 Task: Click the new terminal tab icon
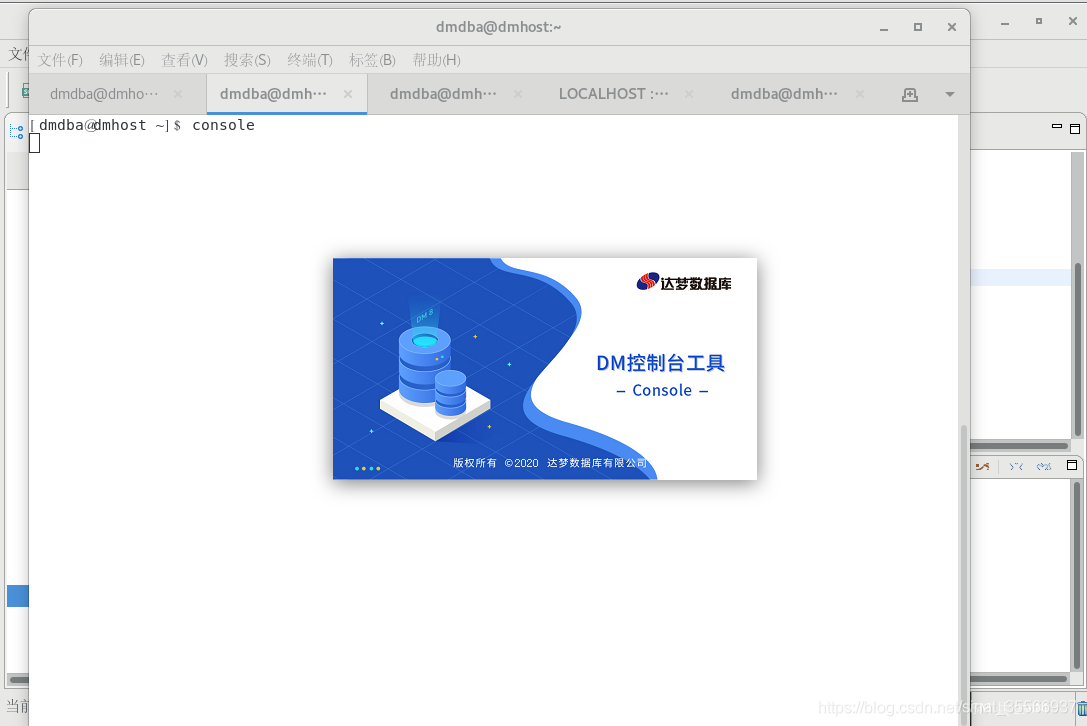[x=910, y=94]
